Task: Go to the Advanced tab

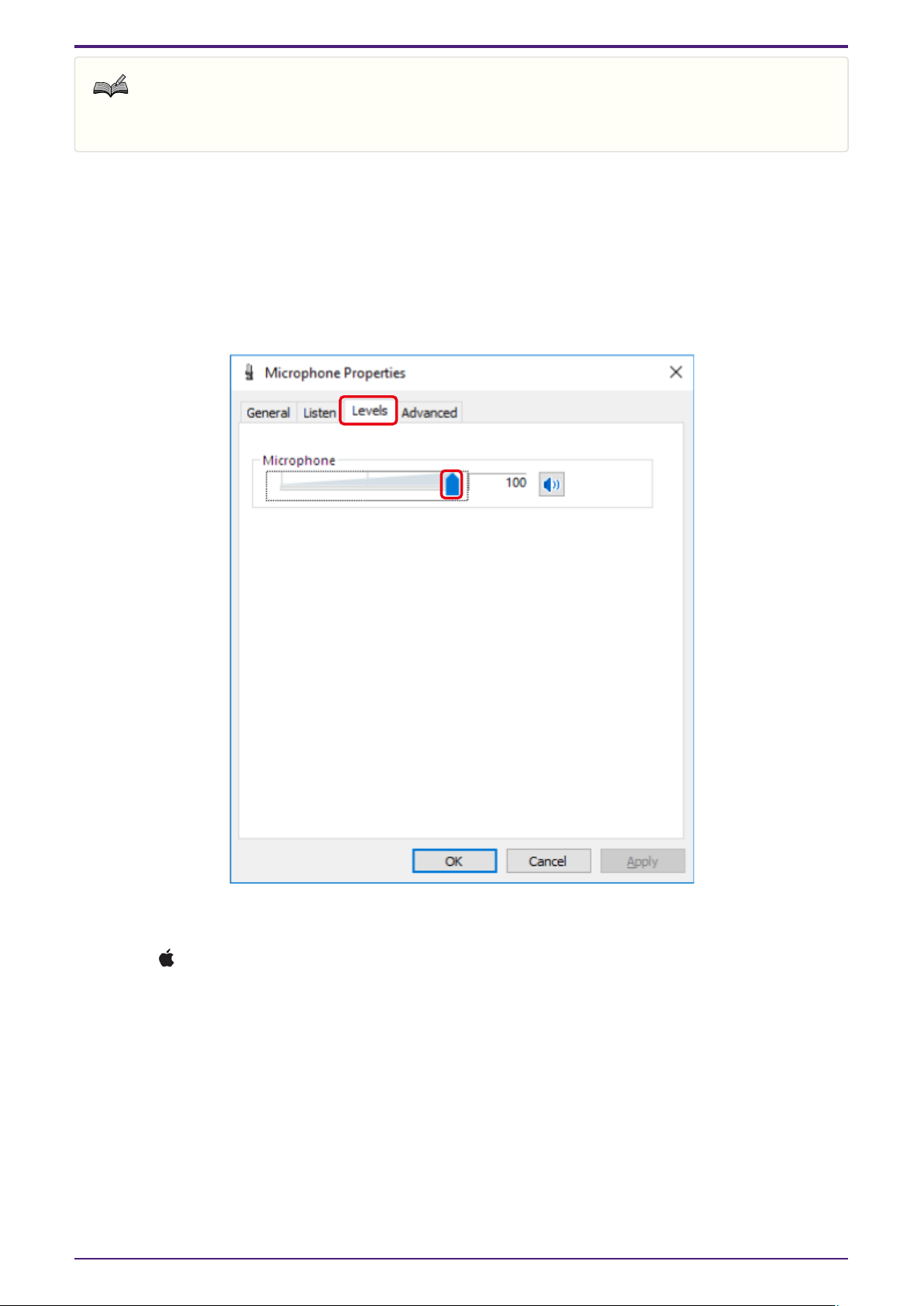Action: tap(429, 412)
